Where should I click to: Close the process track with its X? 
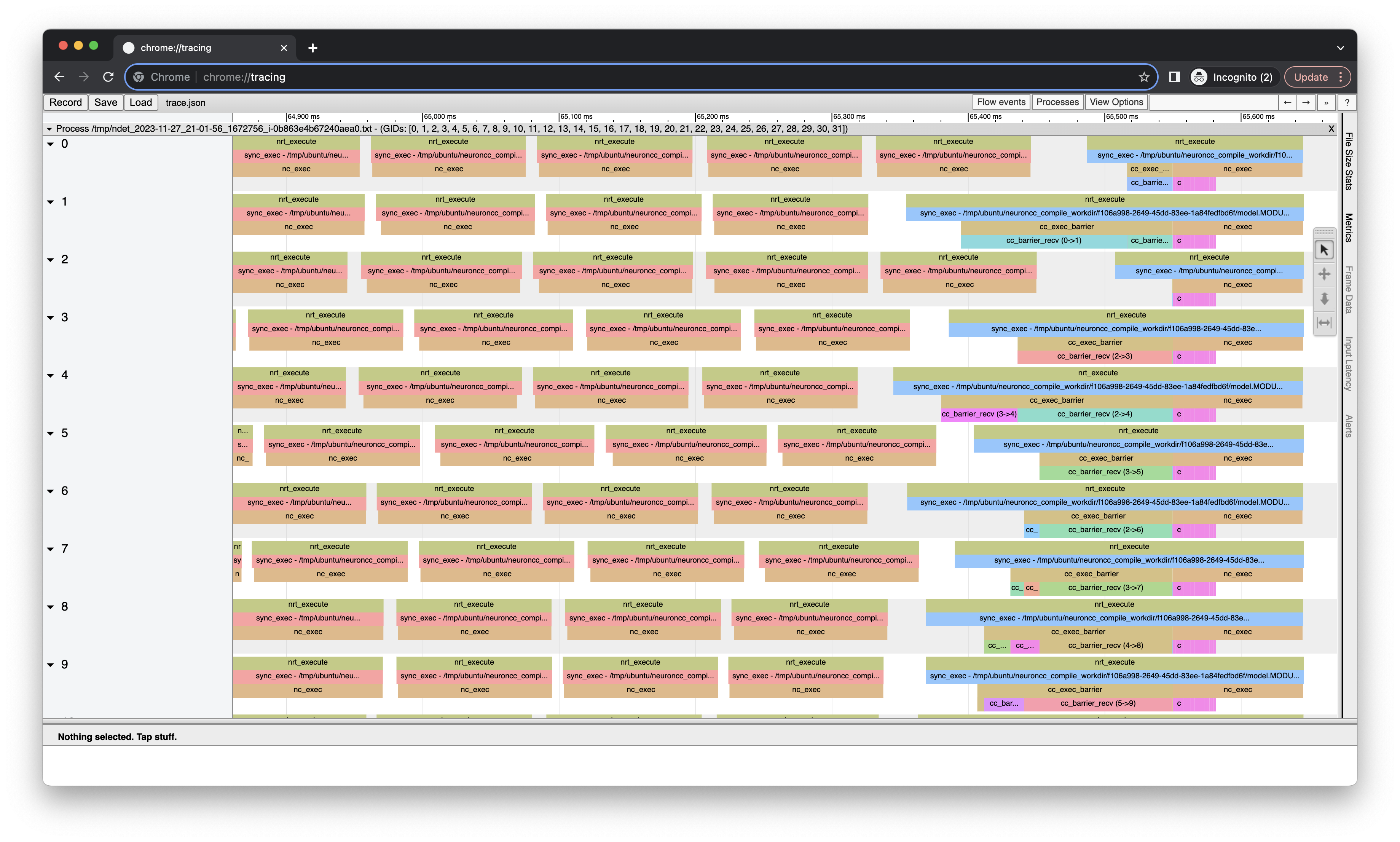[1332, 129]
